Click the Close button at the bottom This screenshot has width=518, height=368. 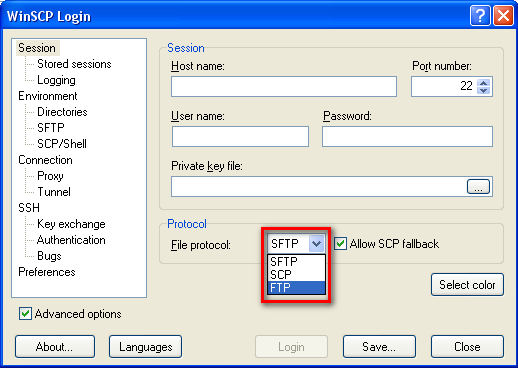[467, 347]
